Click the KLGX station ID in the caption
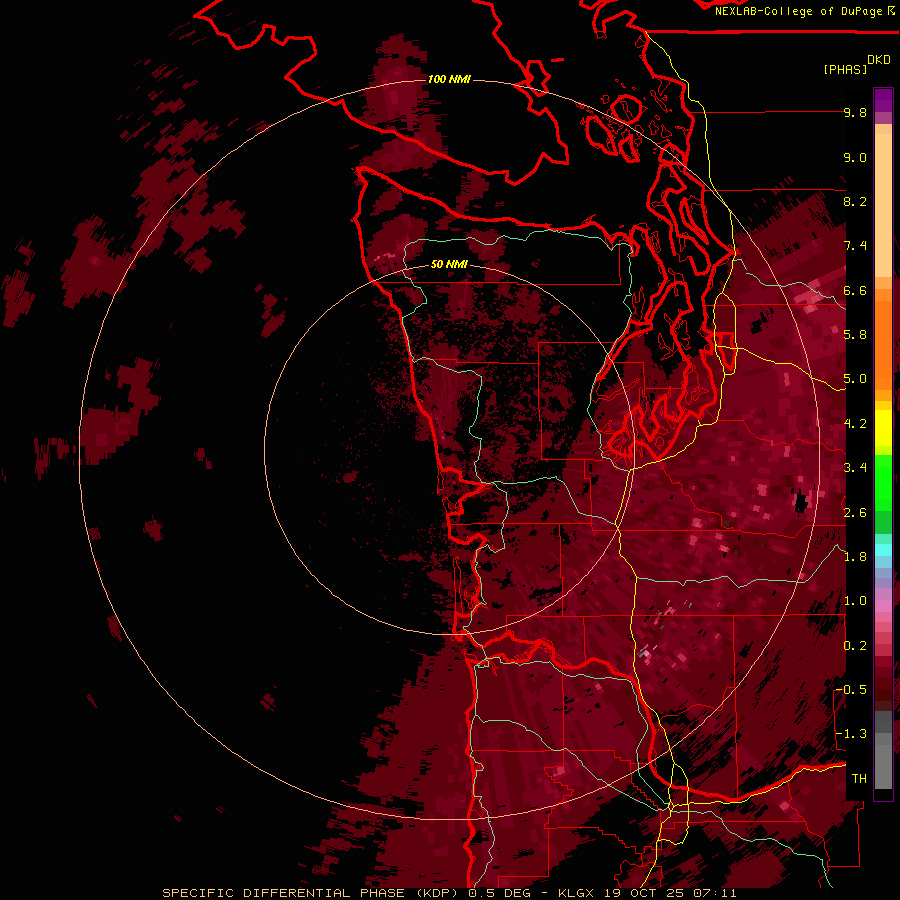 click(576, 893)
